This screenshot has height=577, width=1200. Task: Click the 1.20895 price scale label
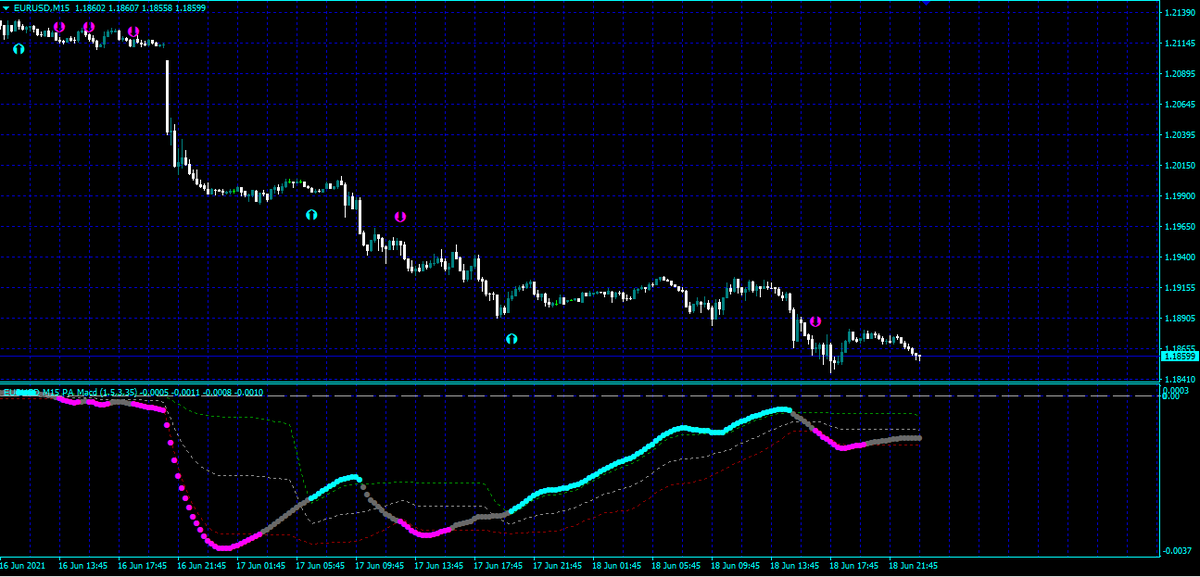pos(1180,74)
